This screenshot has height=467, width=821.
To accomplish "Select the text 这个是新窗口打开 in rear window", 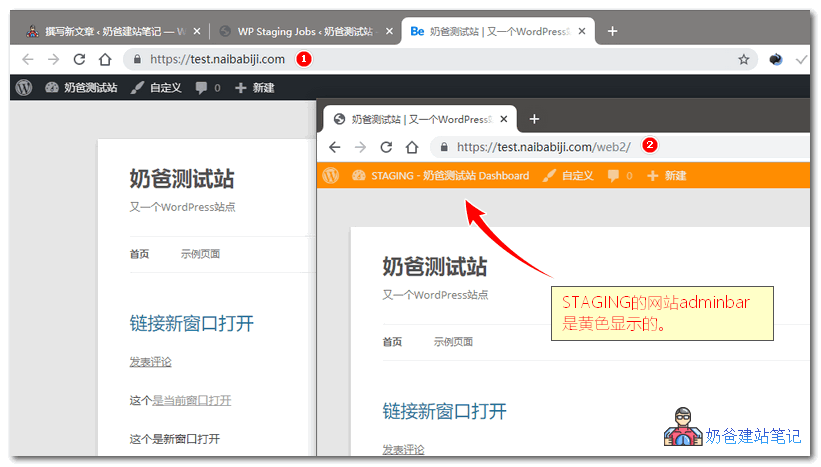I will (174, 439).
